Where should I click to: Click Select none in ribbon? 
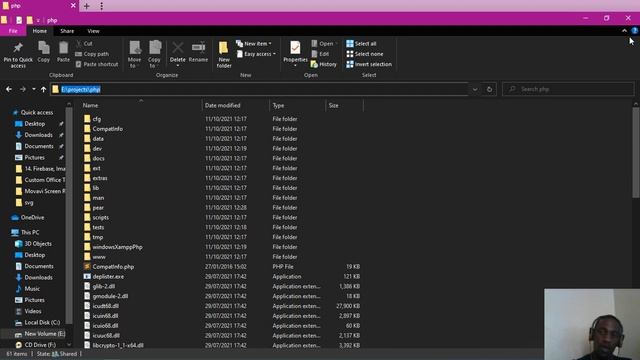pos(364,54)
